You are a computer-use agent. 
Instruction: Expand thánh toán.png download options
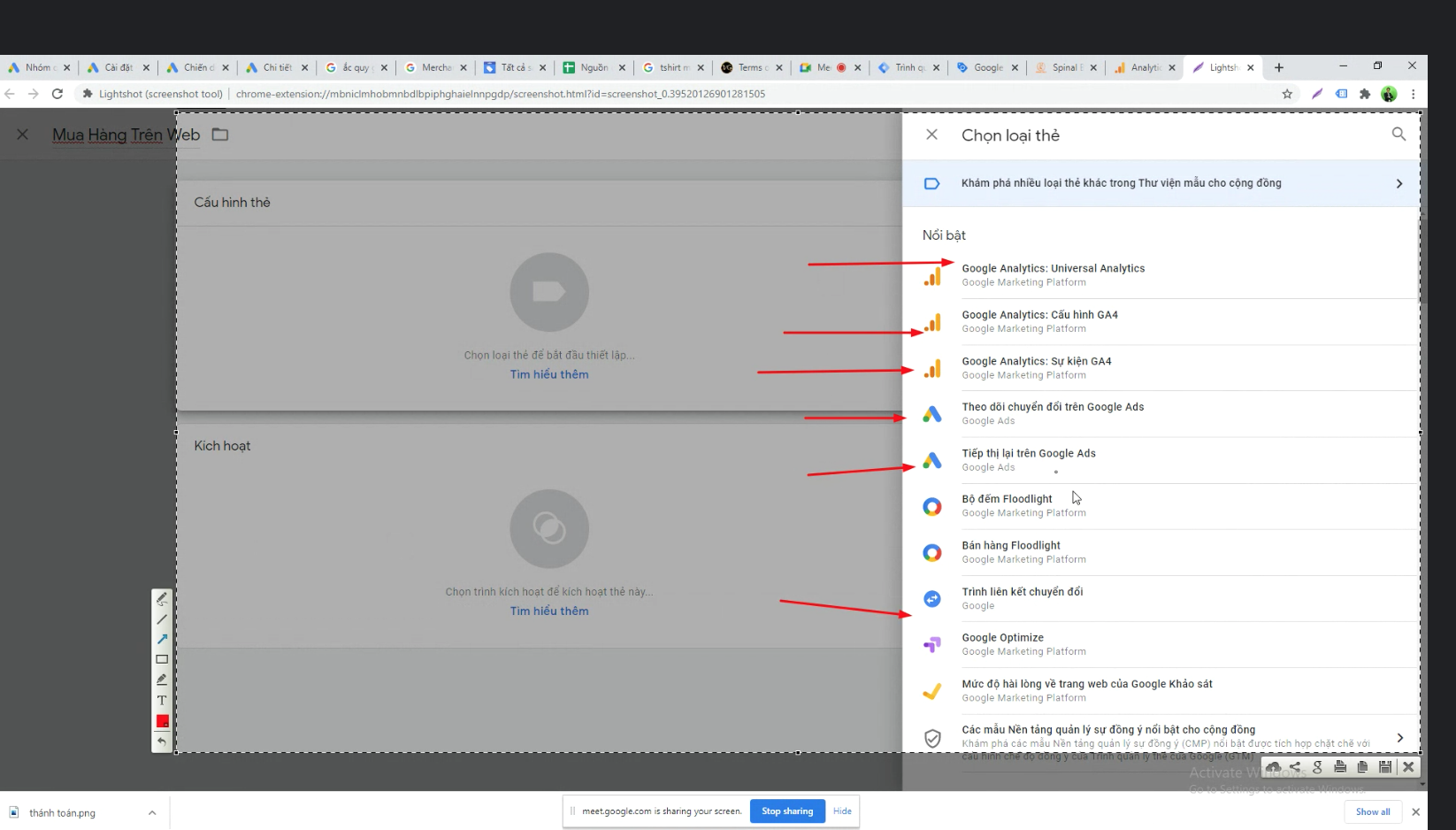pyautogui.click(x=152, y=812)
